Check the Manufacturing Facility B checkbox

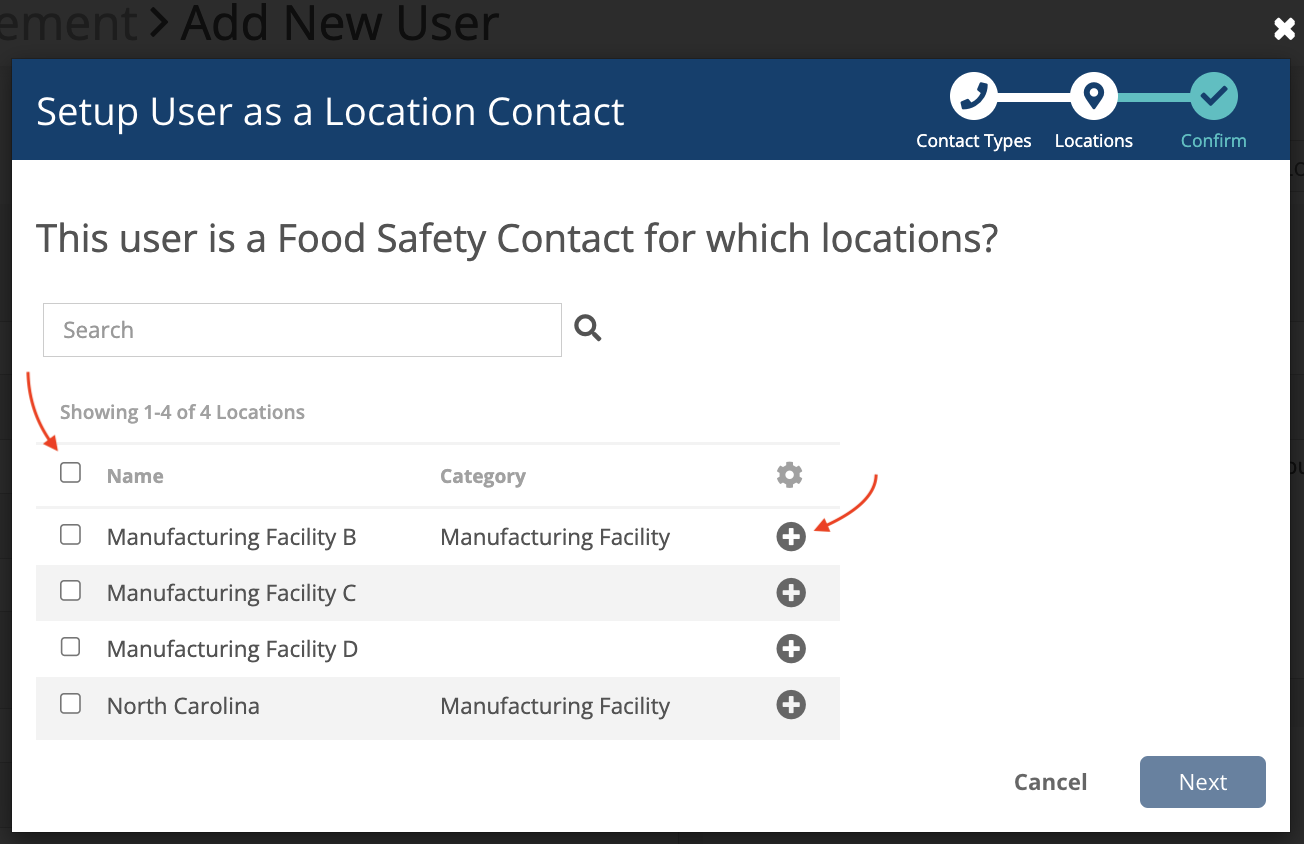coord(70,535)
